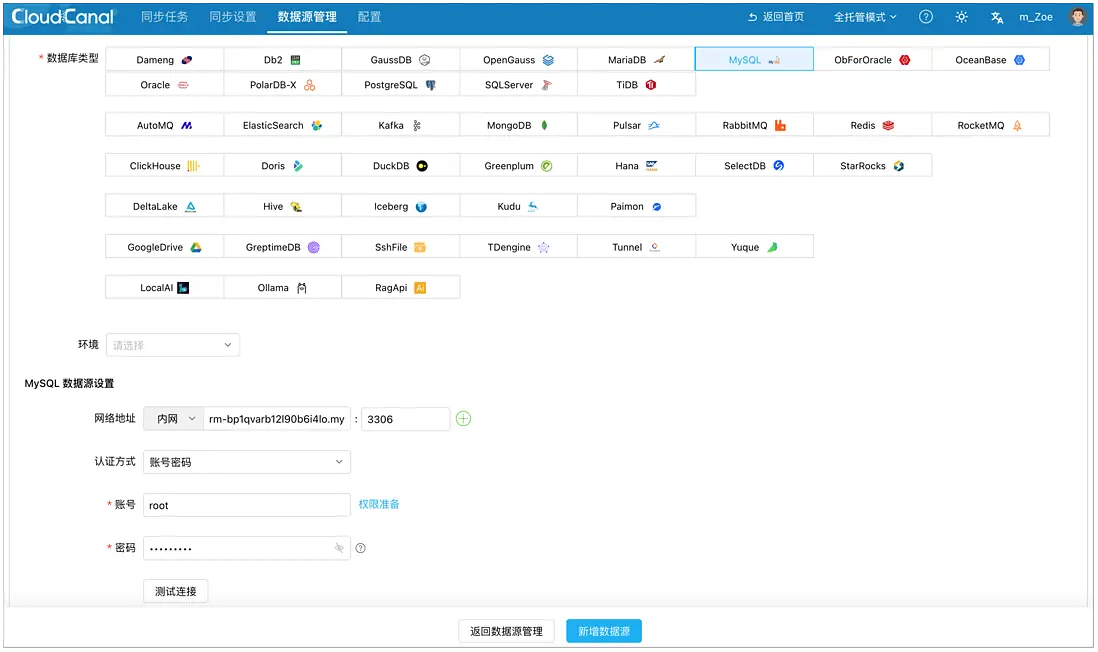
Task: Click the password help question icon
Action: [x=361, y=548]
